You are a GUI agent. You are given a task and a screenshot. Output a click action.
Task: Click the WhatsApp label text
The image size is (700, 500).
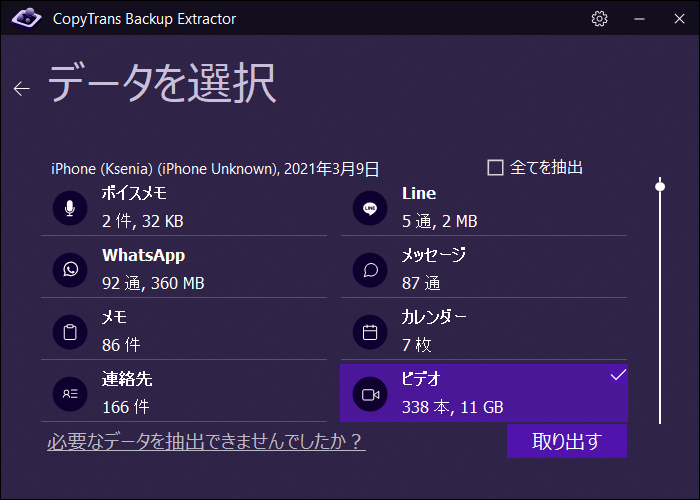coord(143,255)
